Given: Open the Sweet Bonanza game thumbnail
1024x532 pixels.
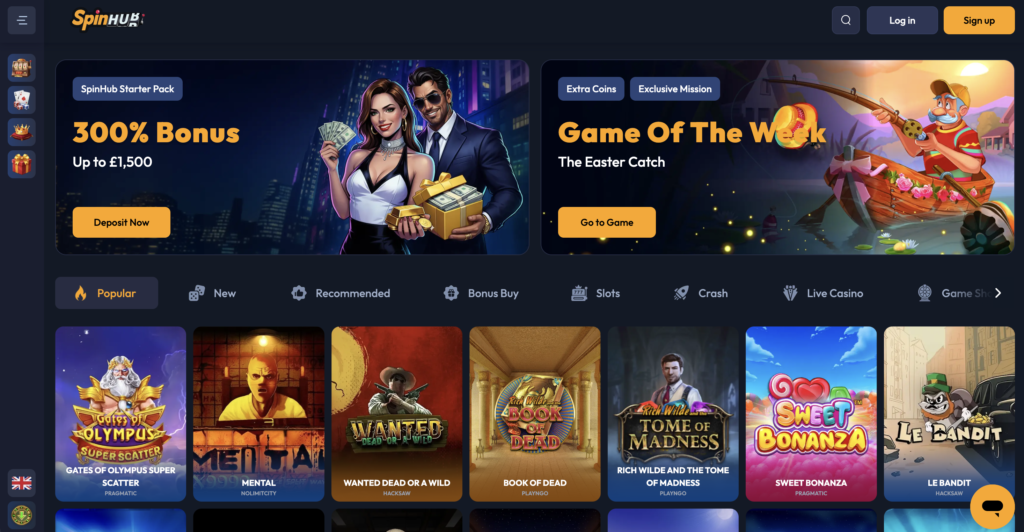Looking at the screenshot, I should tap(811, 414).
